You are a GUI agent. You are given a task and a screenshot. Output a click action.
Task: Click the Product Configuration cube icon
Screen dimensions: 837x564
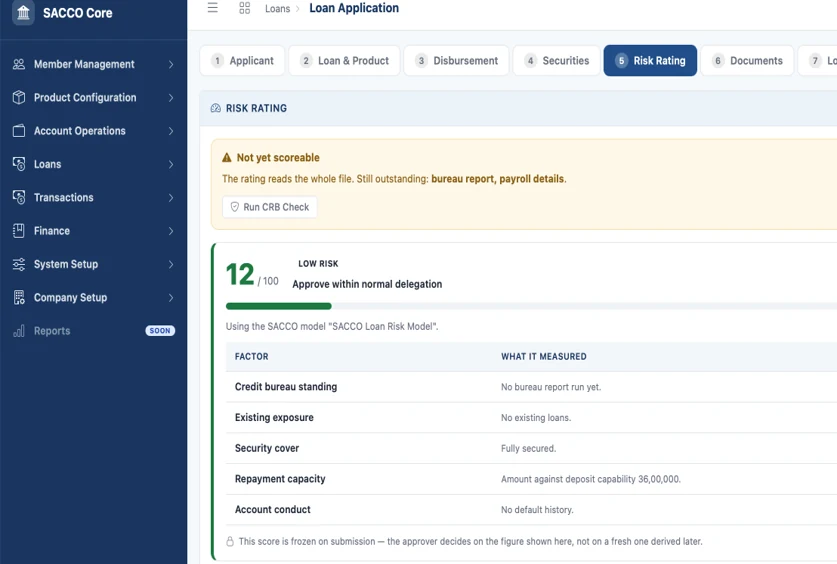[19, 98]
